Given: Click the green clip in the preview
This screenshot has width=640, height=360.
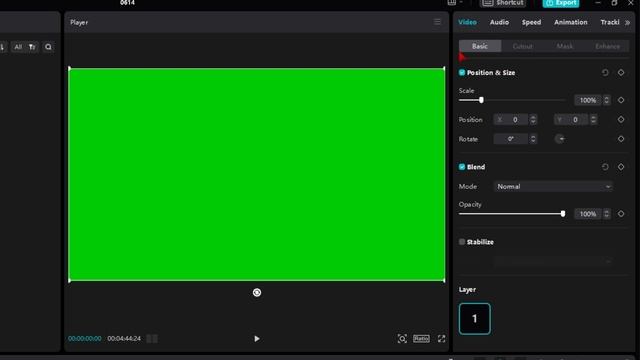Looking at the screenshot, I should coord(257,174).
